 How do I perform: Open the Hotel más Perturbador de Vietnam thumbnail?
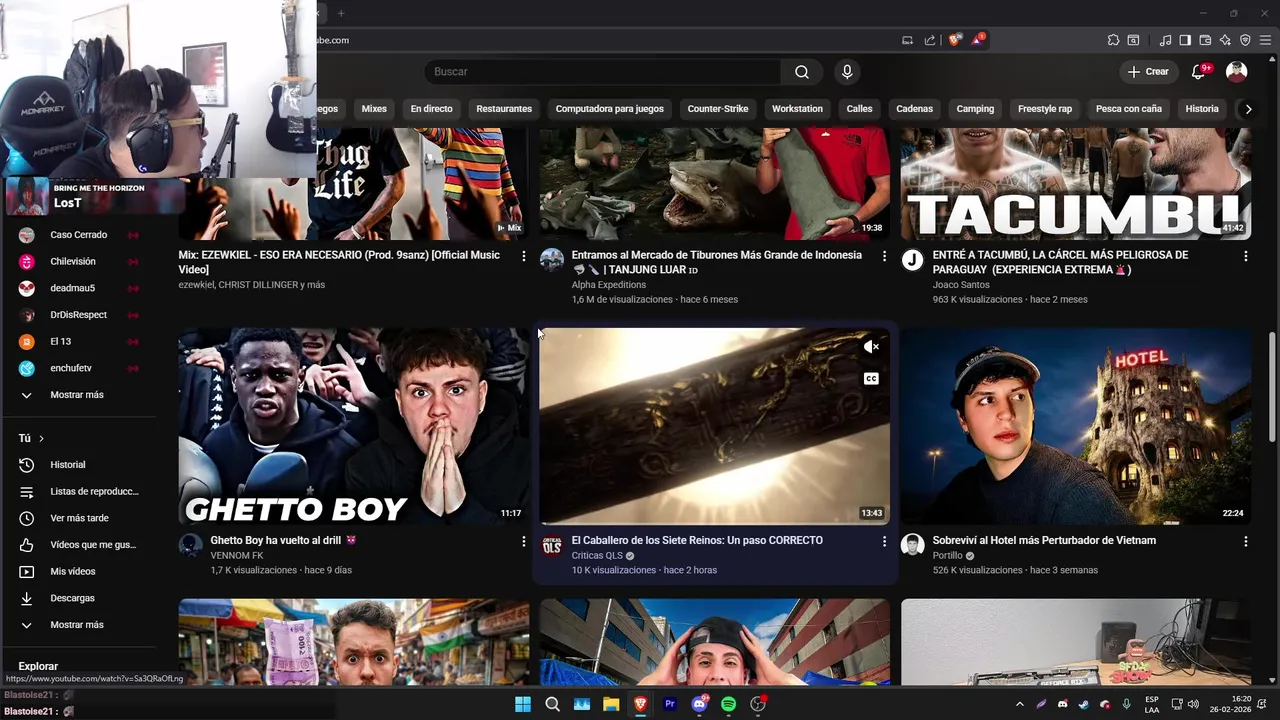click(1076, 427)
